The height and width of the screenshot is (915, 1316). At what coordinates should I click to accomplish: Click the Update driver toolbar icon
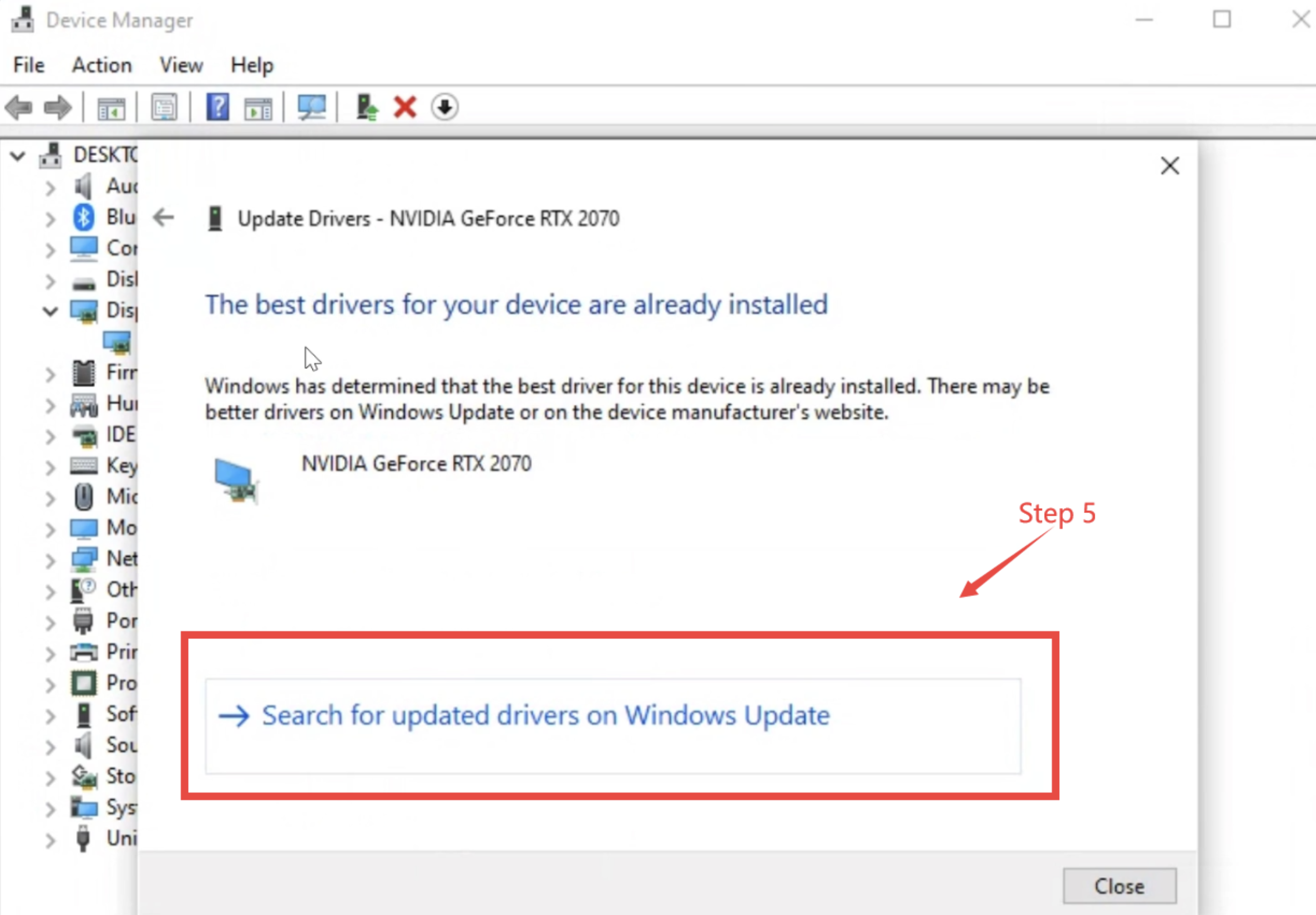(x=367, y=107)
